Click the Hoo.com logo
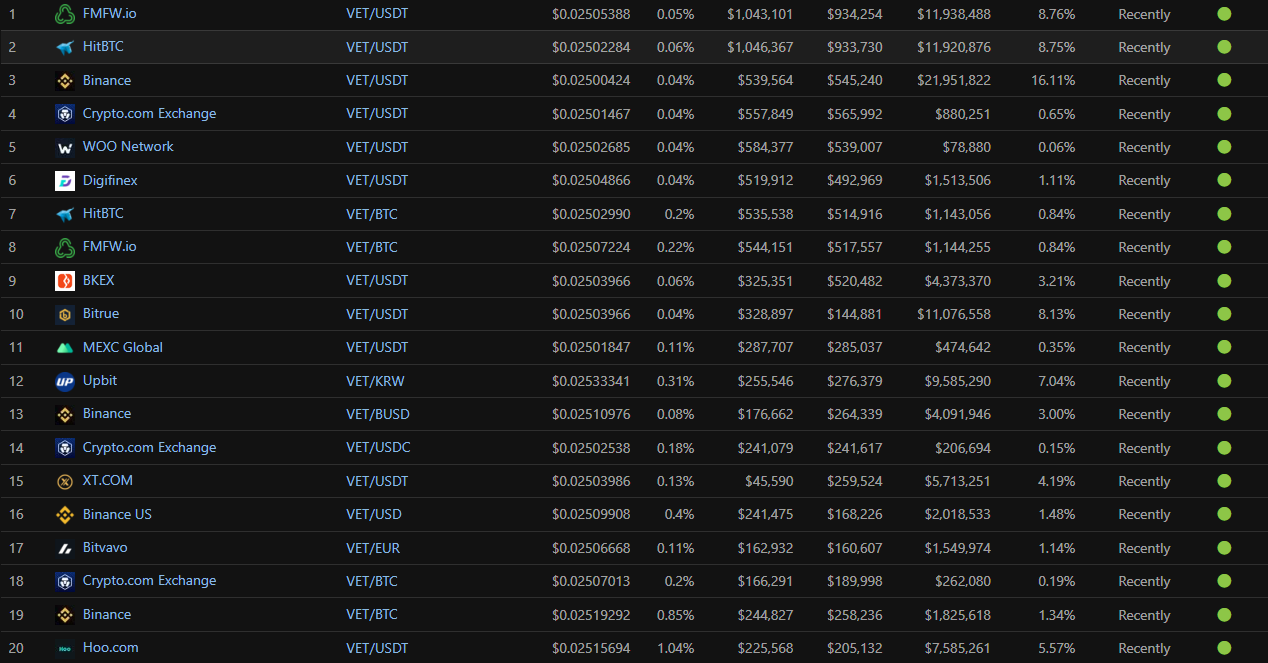This screenshot has width=1268, height=663. click(x=65, y=648)
